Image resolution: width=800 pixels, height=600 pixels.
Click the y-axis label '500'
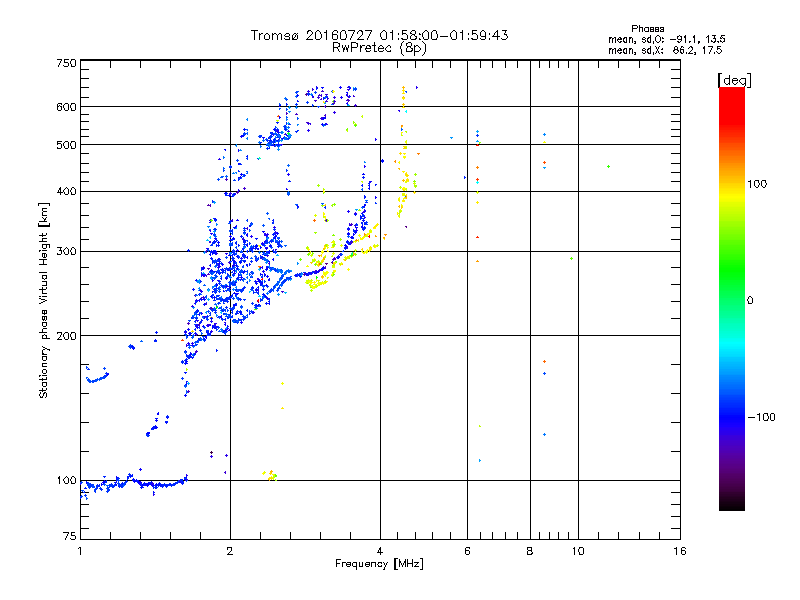tap(66, 145)
